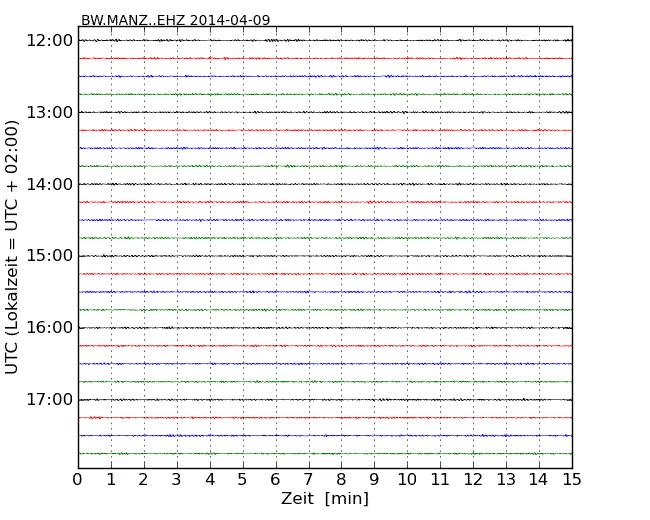Click the 2 tick label on the Zeit axis
650x520 pixels.
(143, 479)
